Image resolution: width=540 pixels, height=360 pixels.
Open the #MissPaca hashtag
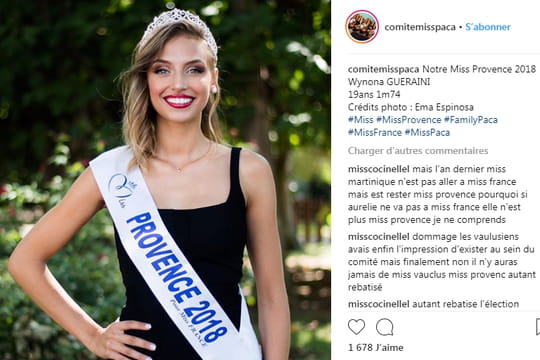click(x=427, y=133)
